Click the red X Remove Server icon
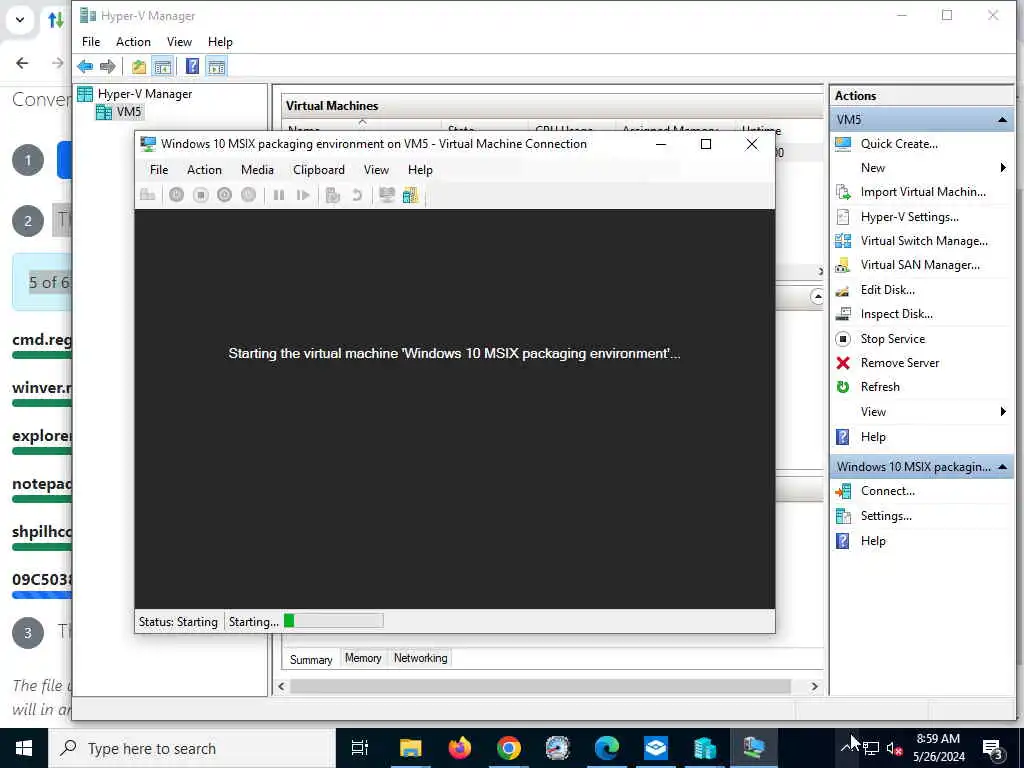The width and height of the screenshot is (1024, 768). pyautogui.click(x=843, y=362)
